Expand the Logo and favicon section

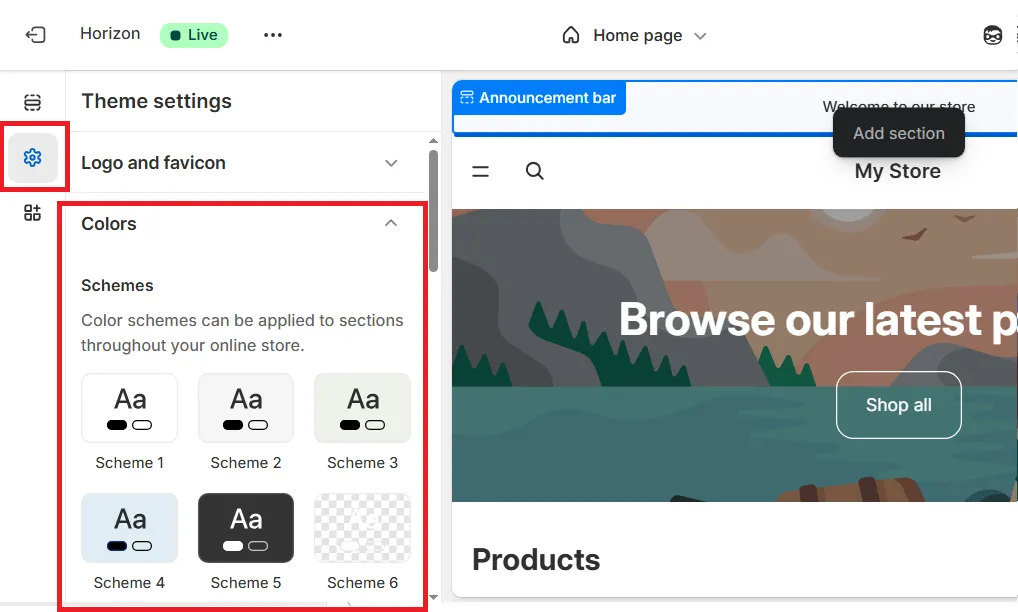click(x=391, y=163)
